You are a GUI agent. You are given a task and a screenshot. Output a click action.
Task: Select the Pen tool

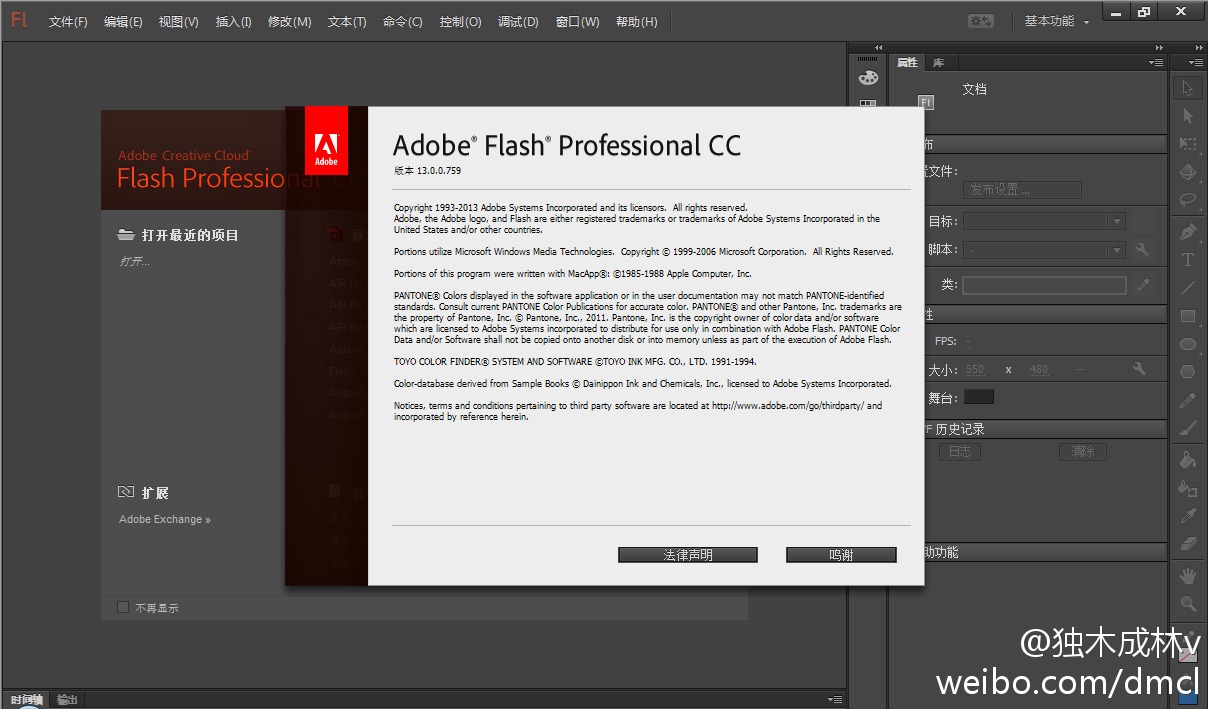[x=1188, y=232]
